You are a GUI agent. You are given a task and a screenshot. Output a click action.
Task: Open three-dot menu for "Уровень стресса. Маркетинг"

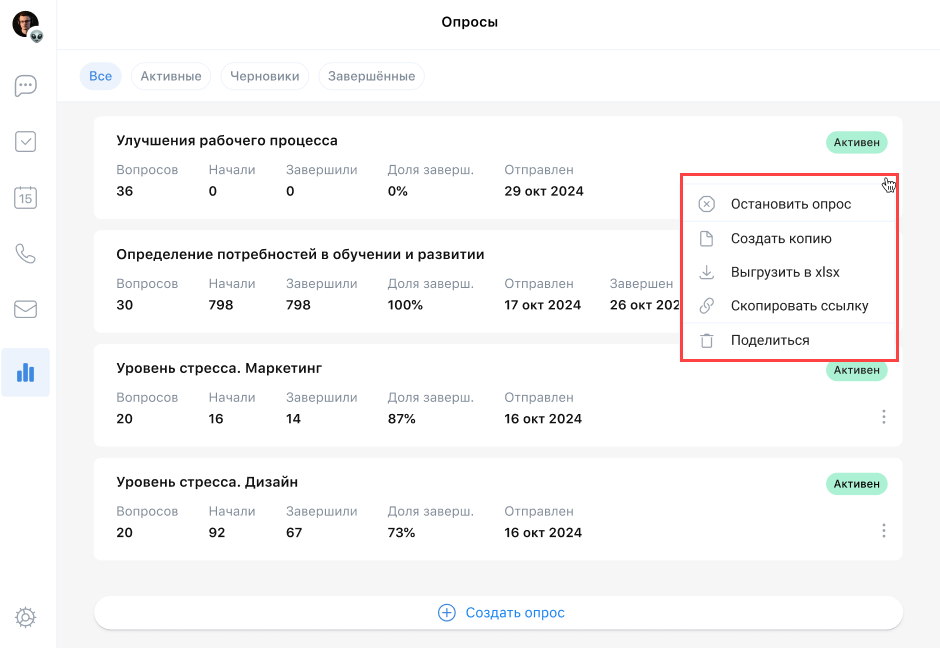coord(883,417)
